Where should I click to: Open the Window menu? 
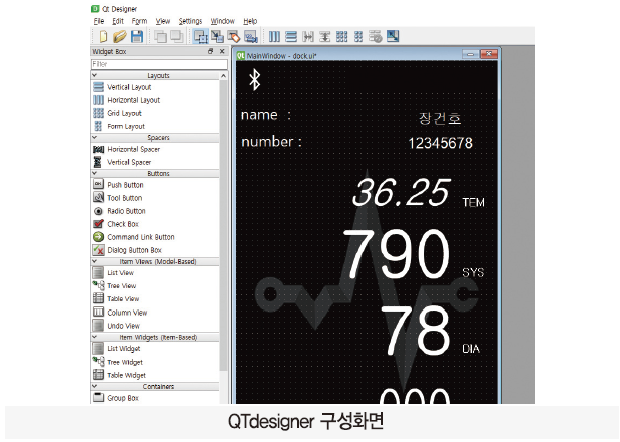222,21
